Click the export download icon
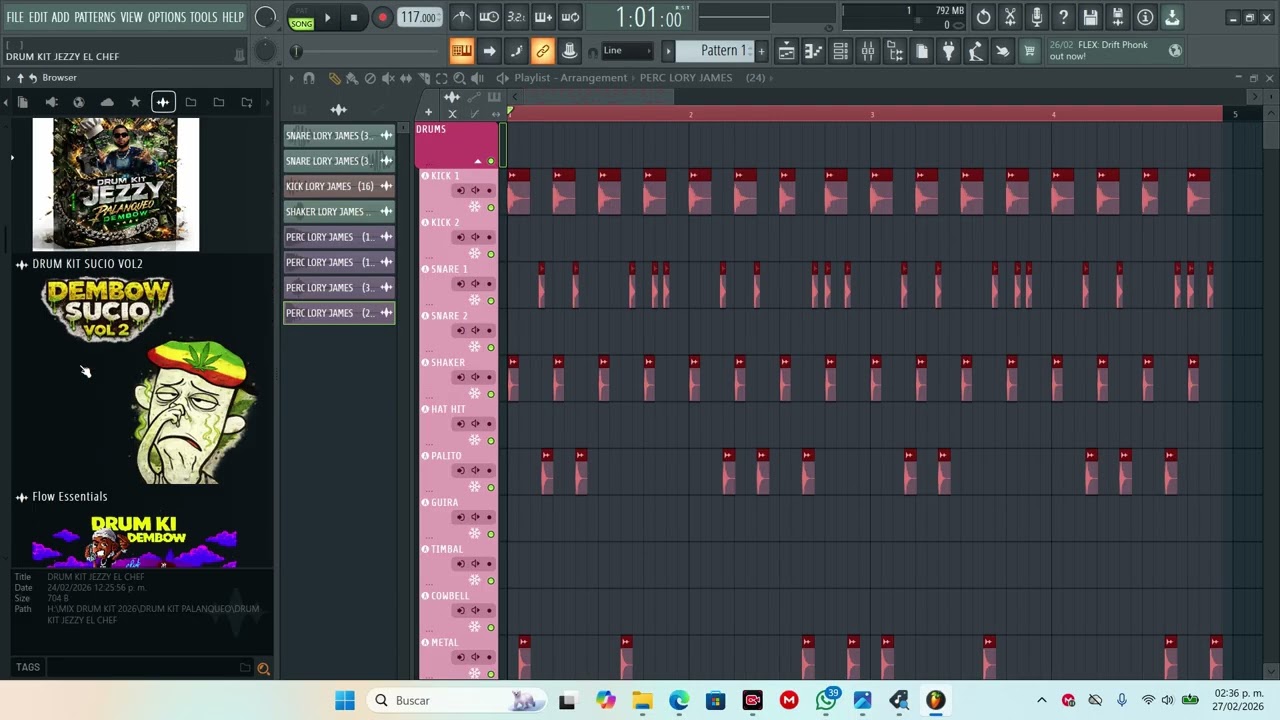Image resolution: width=1280 pixels, height=720 pixels. point(1172,17)
